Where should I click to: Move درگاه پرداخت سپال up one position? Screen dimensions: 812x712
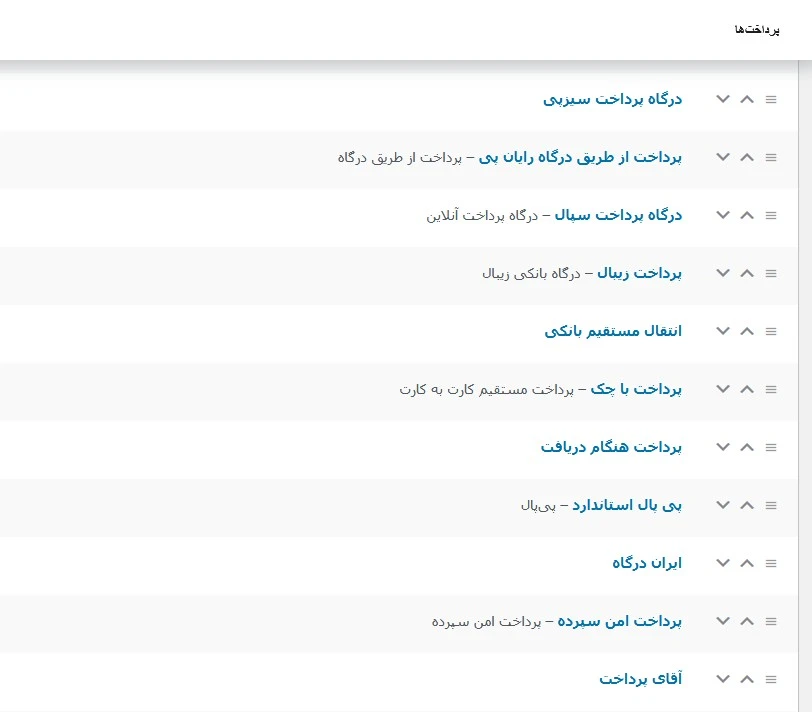[746, 215]
